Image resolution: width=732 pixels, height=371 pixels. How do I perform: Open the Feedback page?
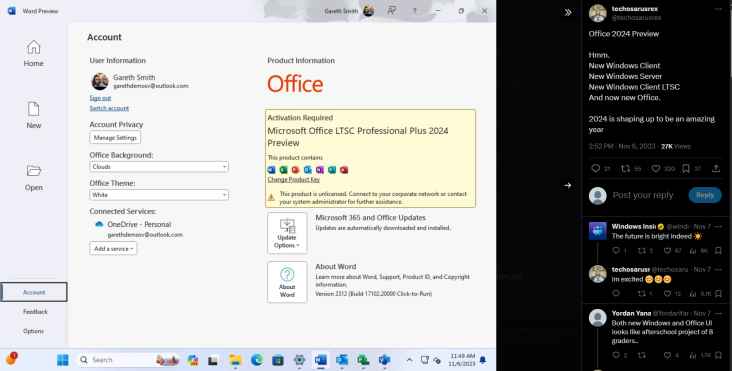tap(35, 312)
